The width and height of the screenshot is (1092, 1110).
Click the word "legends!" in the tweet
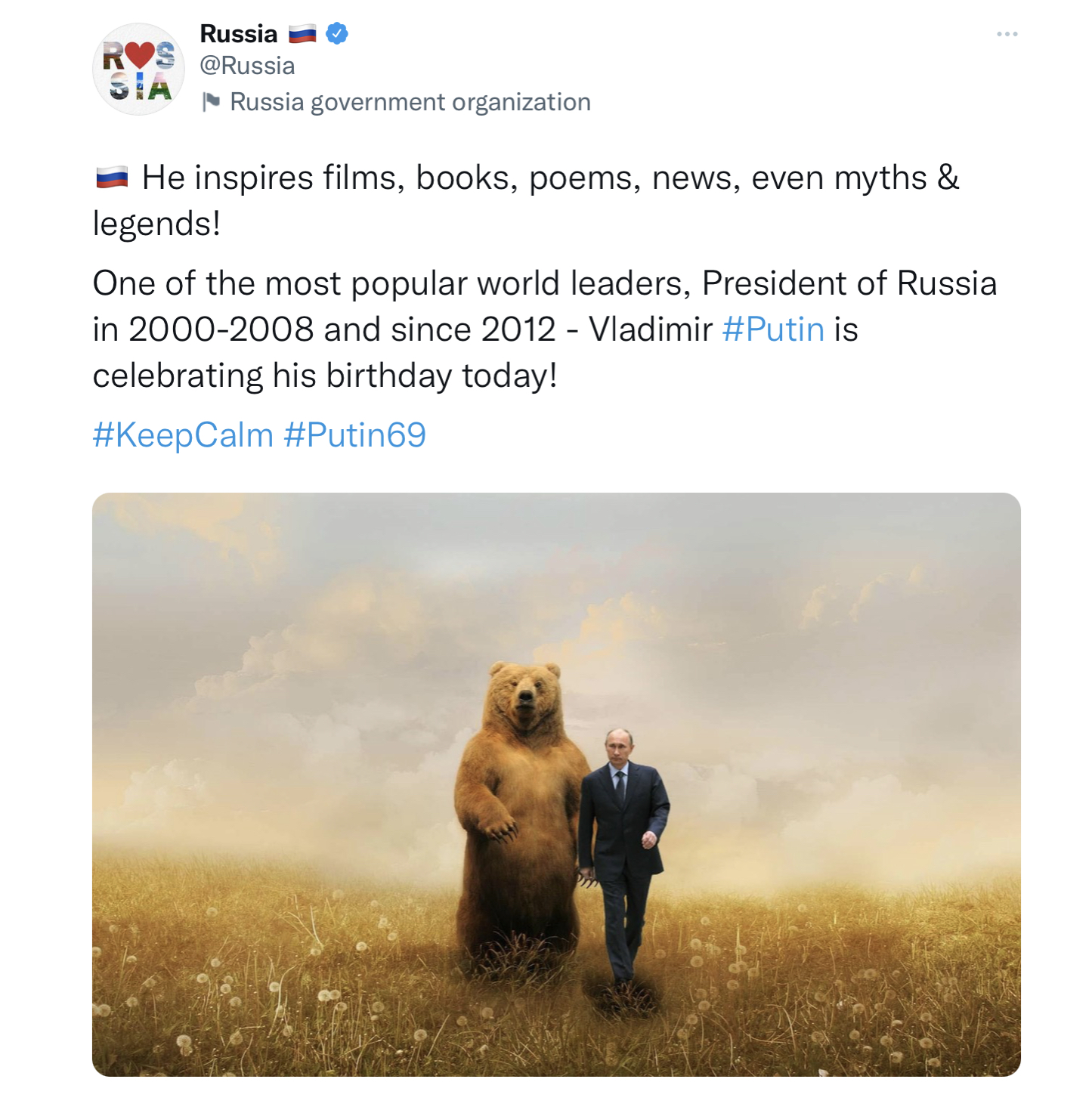pyautogui.click(x=156, y=224)
